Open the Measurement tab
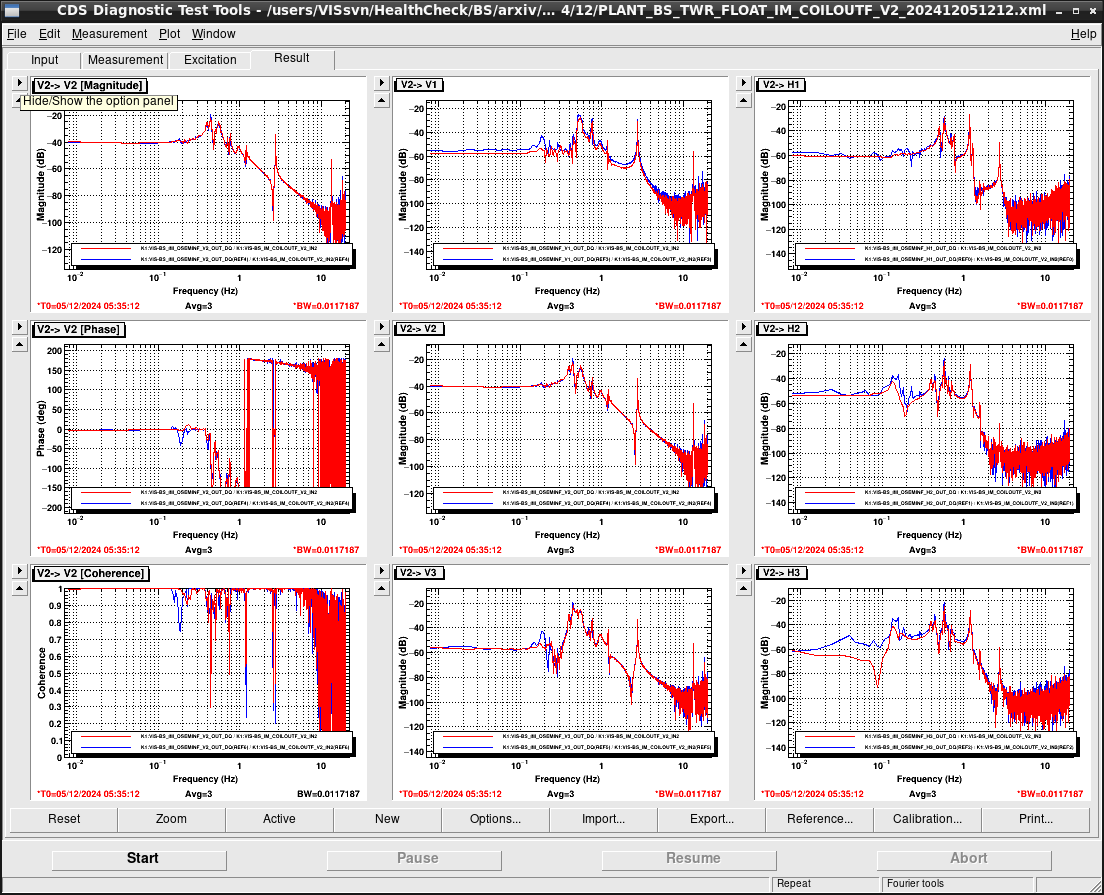The image size is (1104, 895). click(125, 60)
